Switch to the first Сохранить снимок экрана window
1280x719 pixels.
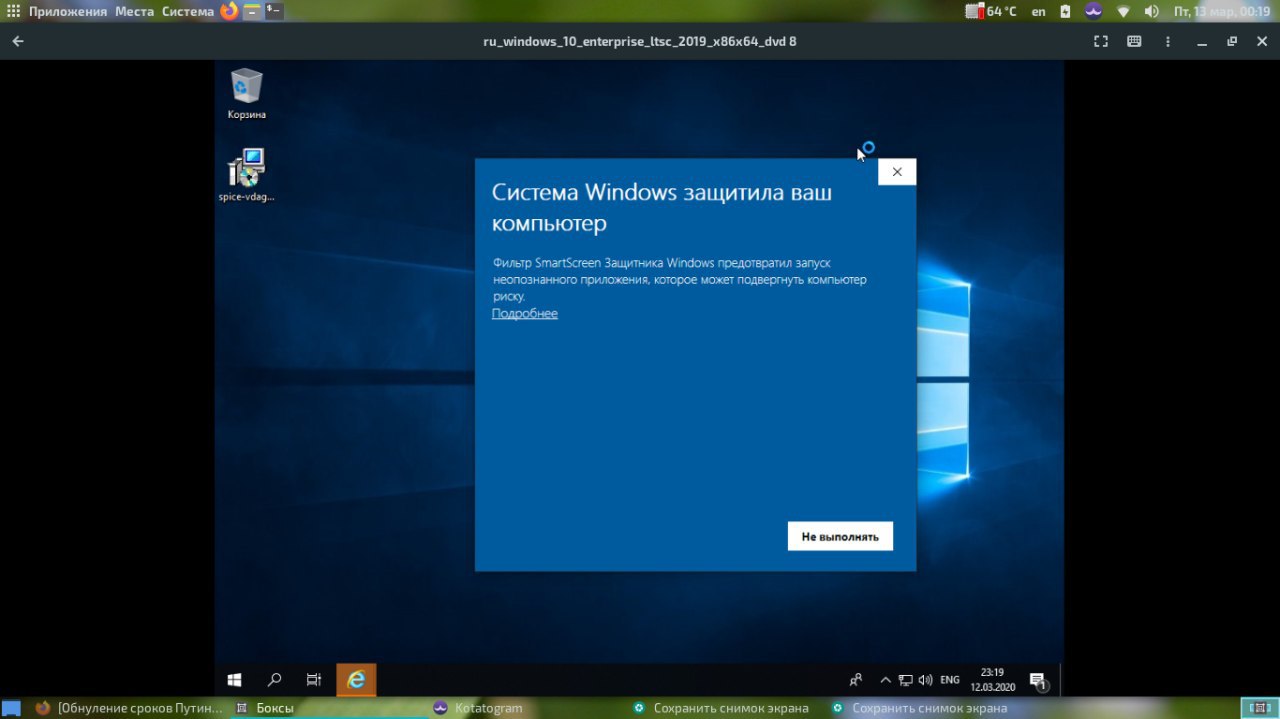[x=728, y=708]
